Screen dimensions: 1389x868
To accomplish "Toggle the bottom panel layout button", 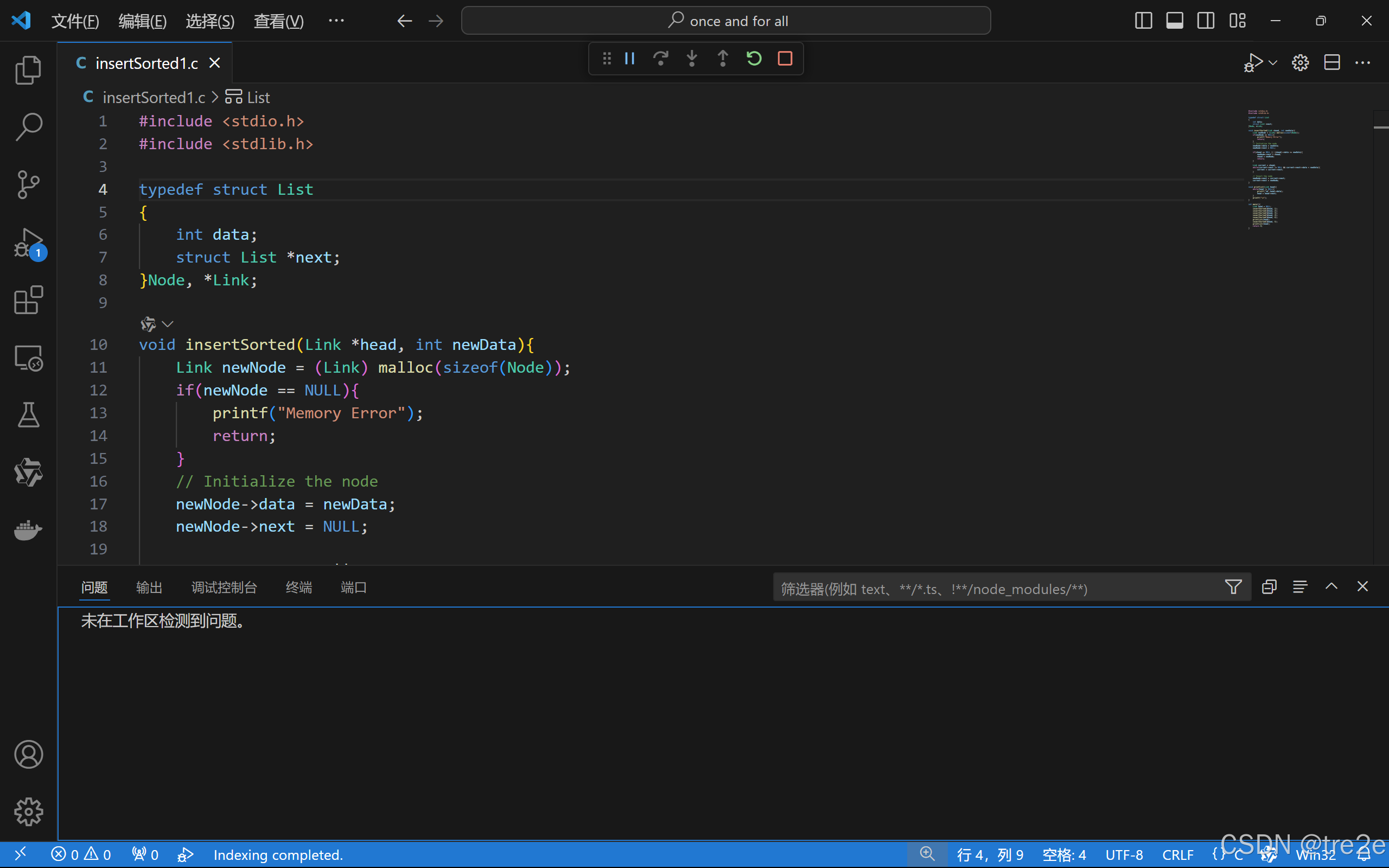I will click(x=1174, y=21).
